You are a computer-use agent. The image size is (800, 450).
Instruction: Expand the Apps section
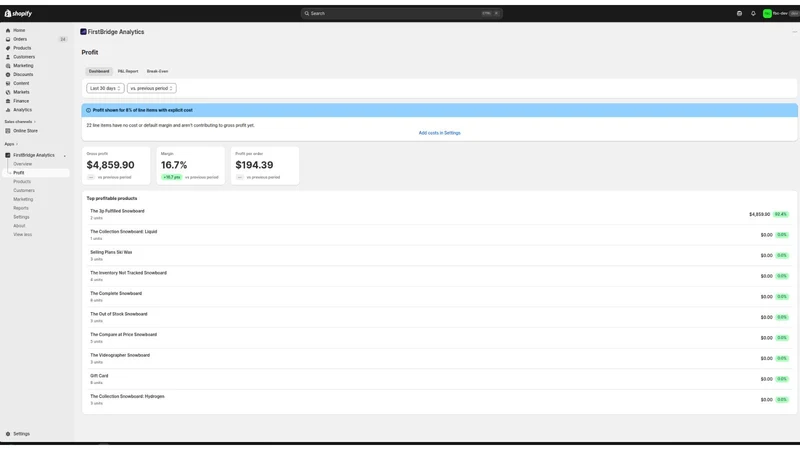(x=11, y=144)
